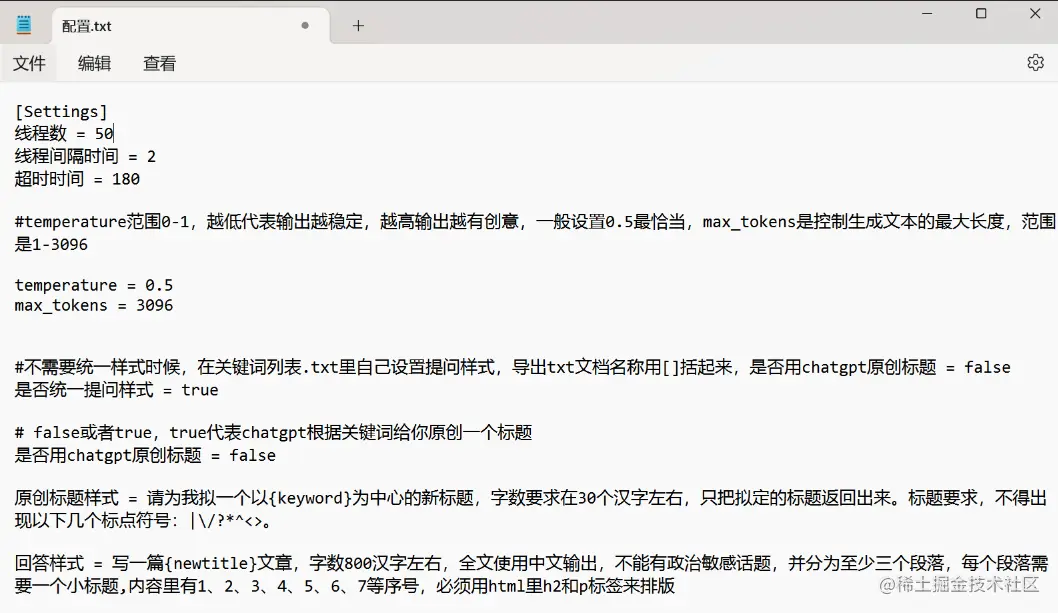
Task: Click the line 是否统一提问样式 = true
Action: 117,390
